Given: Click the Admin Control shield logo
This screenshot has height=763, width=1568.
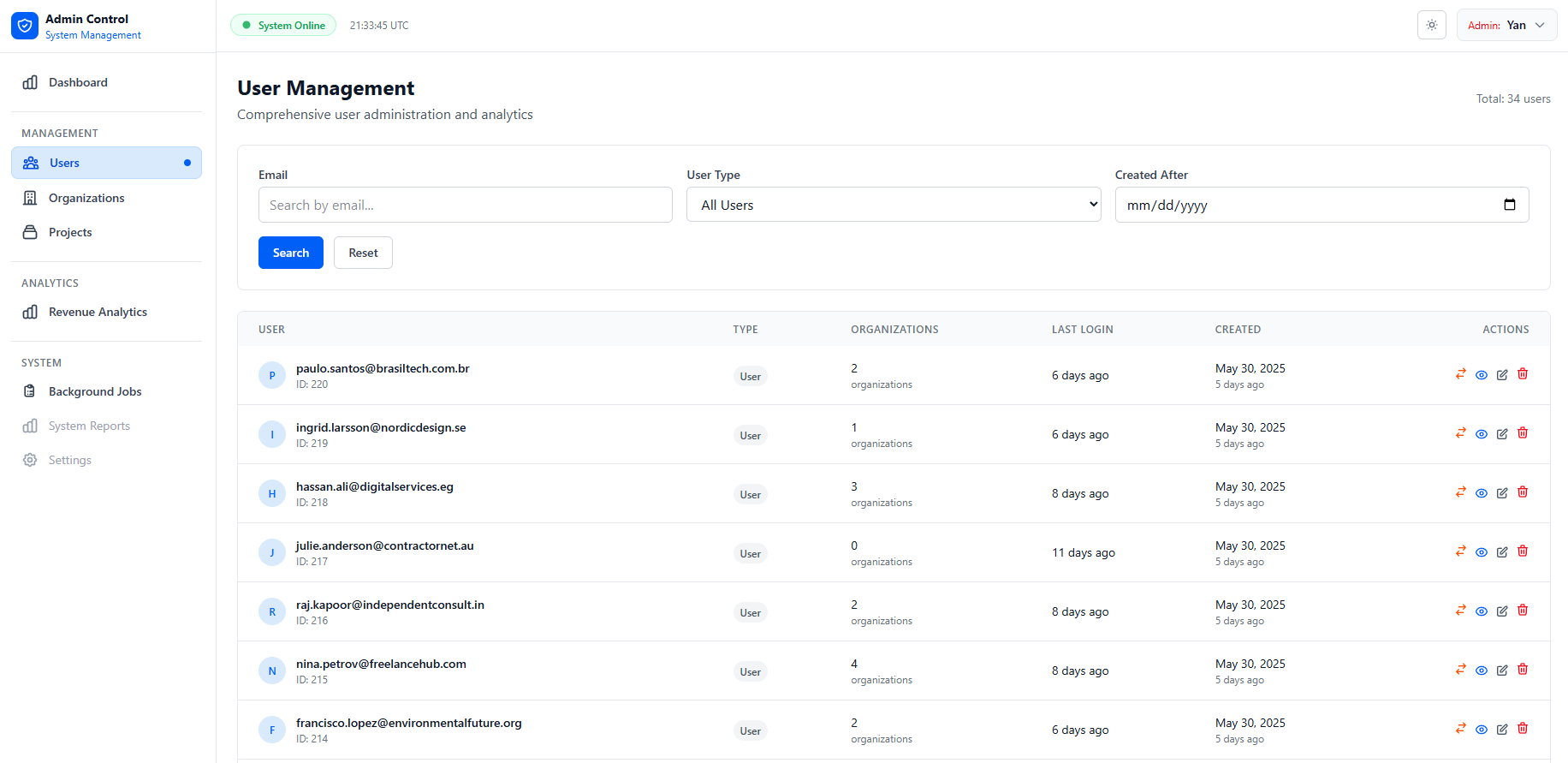Looking at the screenshot, I should [x=25, y=26].
